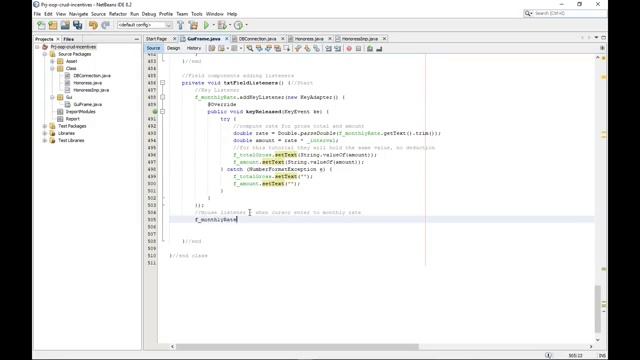Expand the Test Libraries node
Image resolution: width=640 pixels, height=360 pixels.
click(45, 140)
